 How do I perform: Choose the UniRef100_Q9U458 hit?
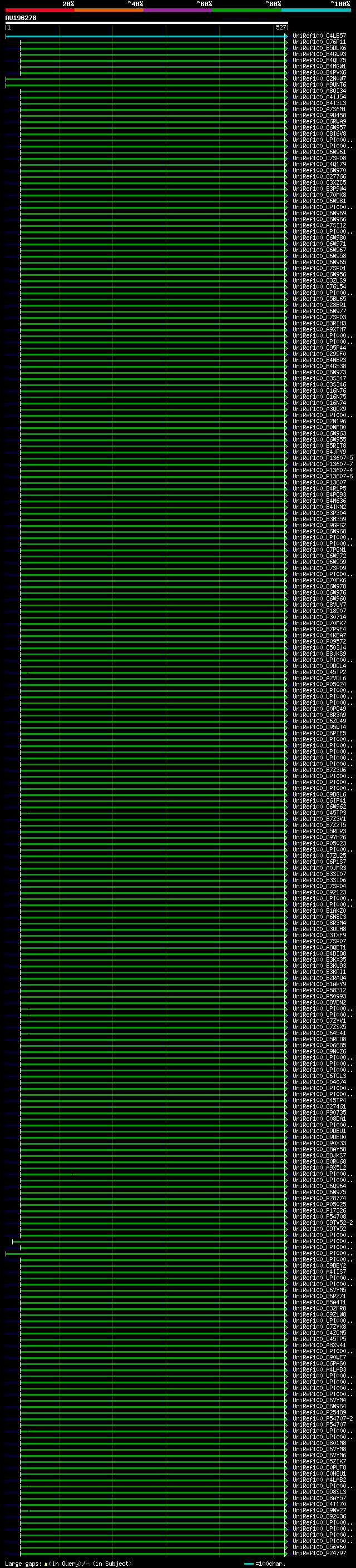[319, 115]
